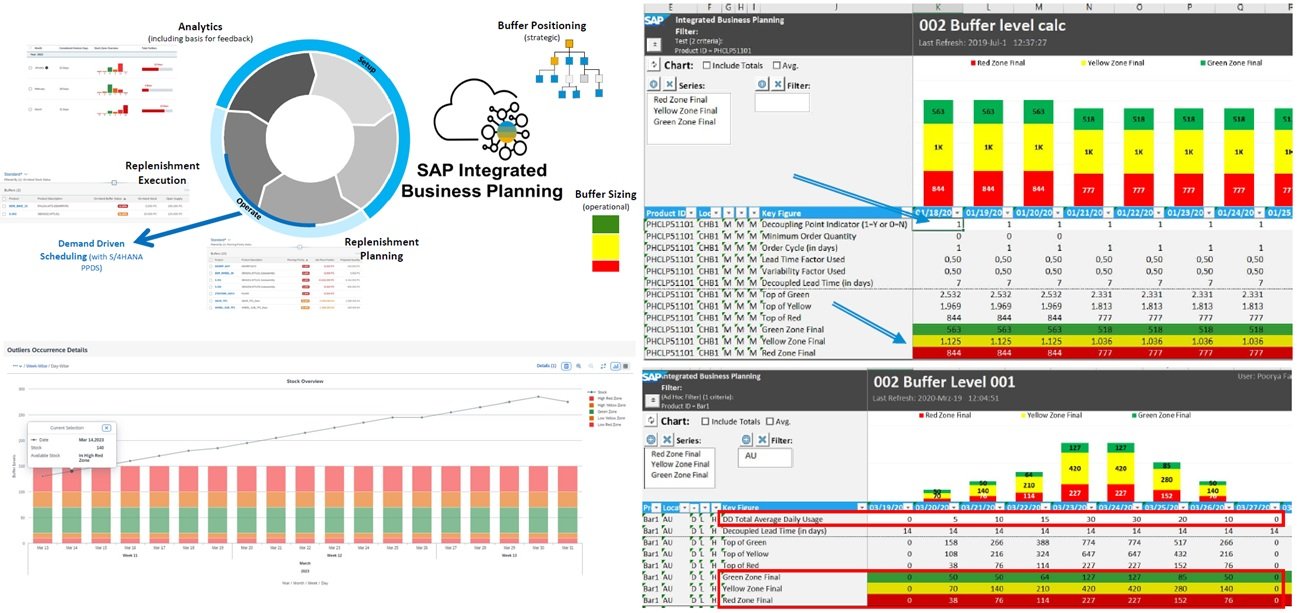Click add Series icon in lower IBP sheet

click(651, 440)
